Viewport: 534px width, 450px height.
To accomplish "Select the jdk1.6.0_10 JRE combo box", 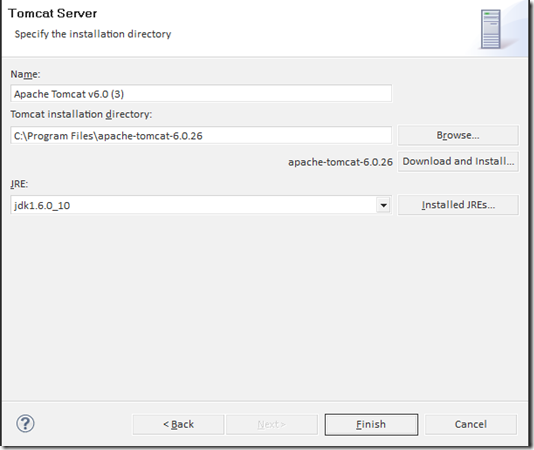I will pyautogui.click(x=201, y=205).
